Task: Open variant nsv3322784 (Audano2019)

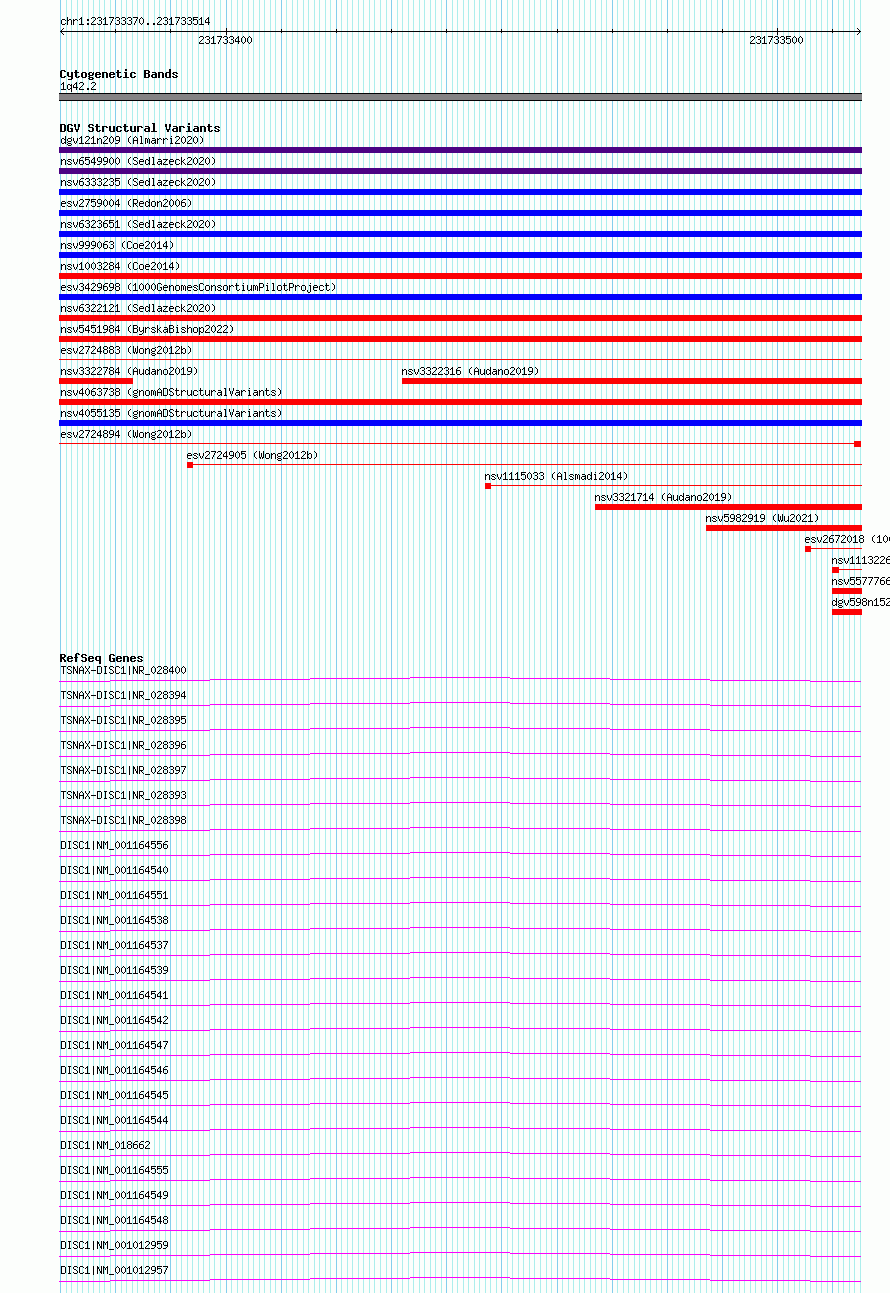Action: tap(129, 371)
